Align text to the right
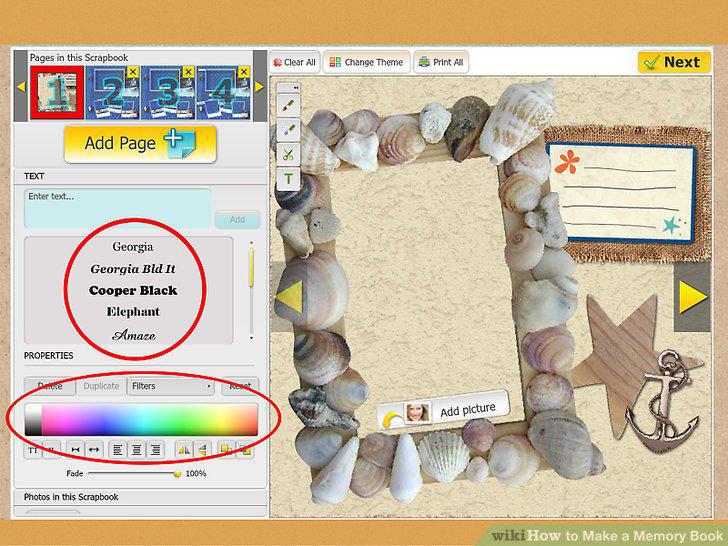The height and width of the screenshot is (546, 728). click(155, 449)
